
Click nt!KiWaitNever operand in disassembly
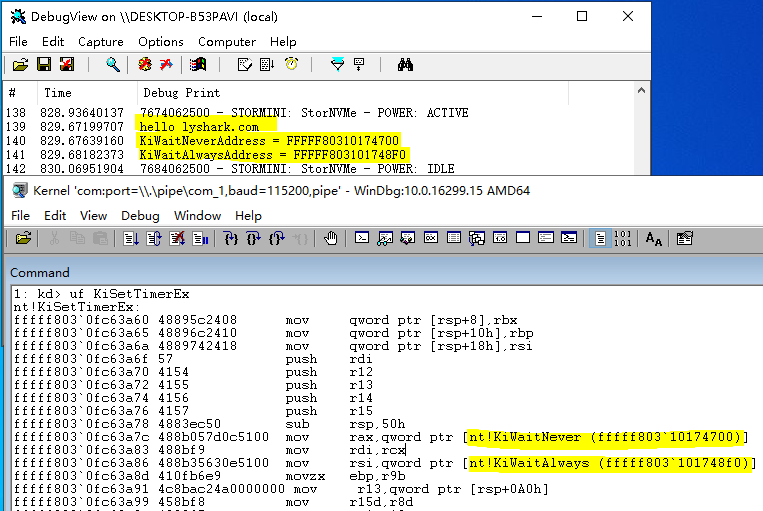(x=604, y=437)
